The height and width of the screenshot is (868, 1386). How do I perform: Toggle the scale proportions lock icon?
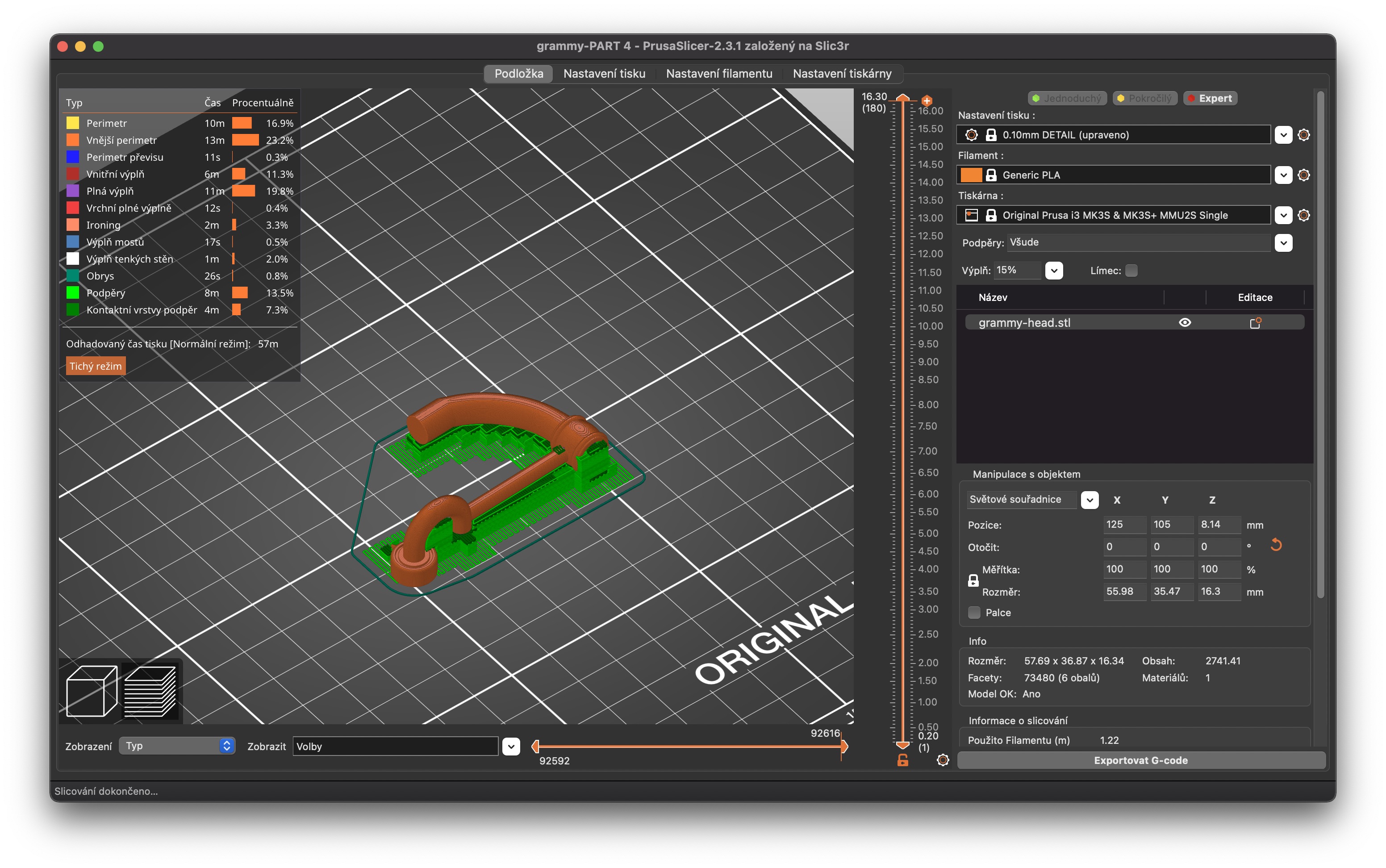(x=973, y=580)
